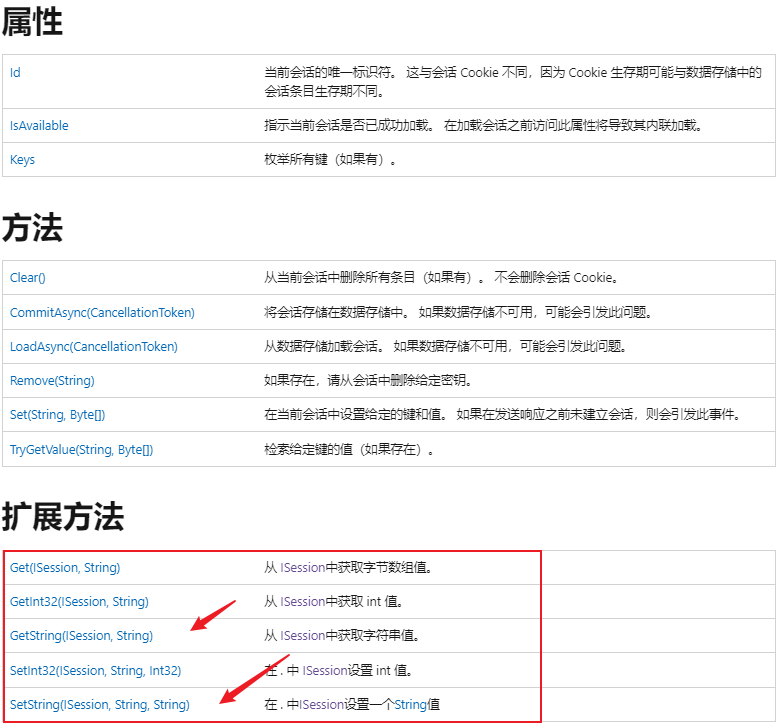777x723 pixels.
Task: Open CommitAsync(CancellationToken) method link
Action: pos(102,313)
